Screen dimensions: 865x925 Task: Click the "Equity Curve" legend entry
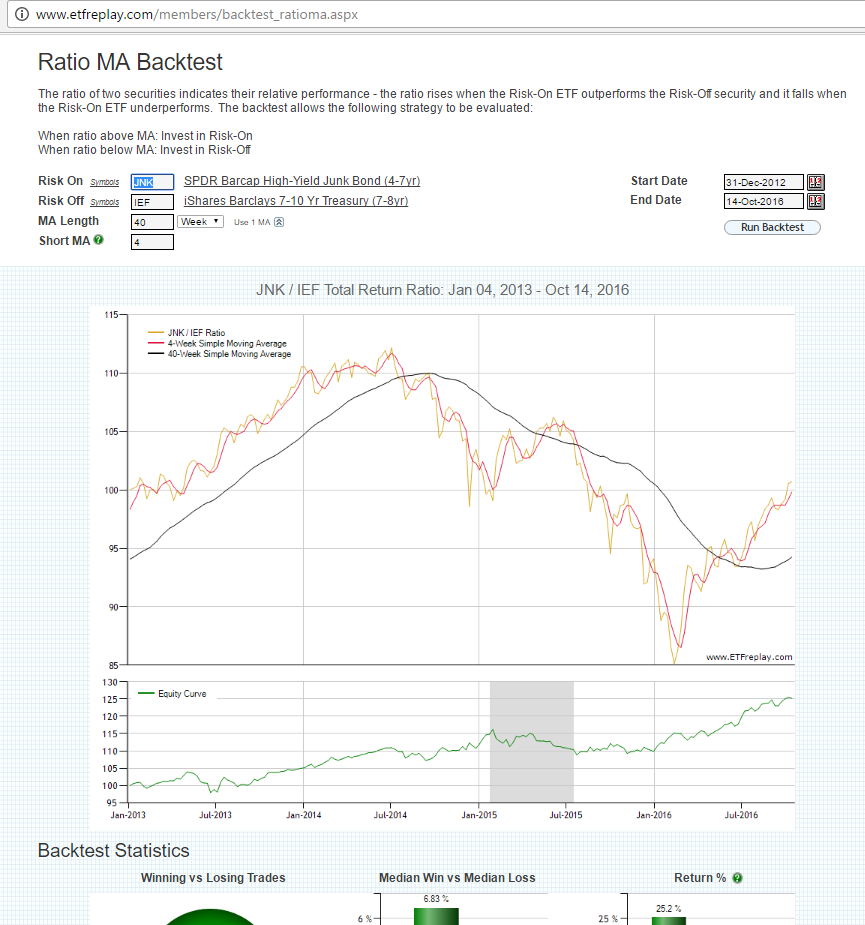[x=172, y=694]
